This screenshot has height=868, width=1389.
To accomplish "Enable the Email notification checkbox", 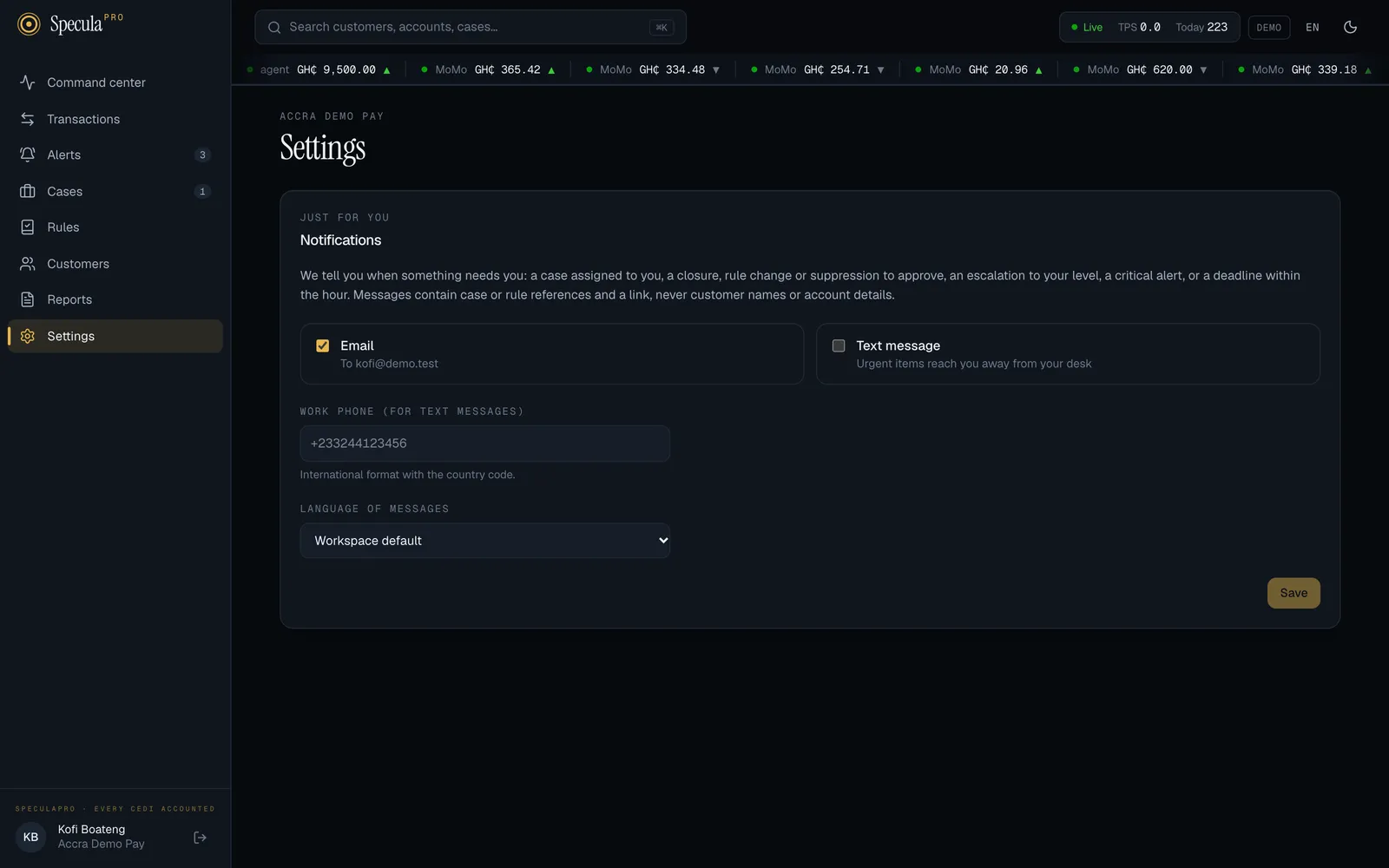I will coord(323,345).
